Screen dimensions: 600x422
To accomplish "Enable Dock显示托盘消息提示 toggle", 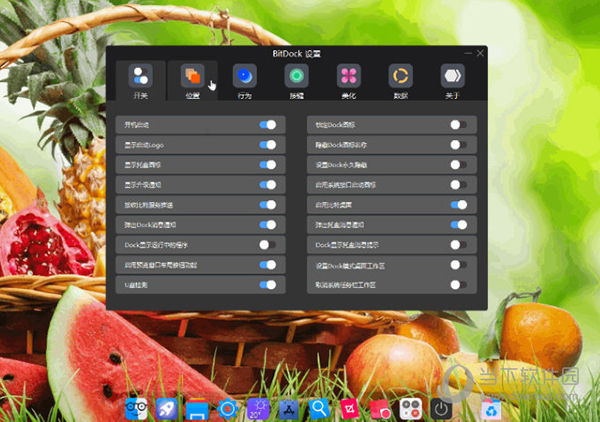I will pyautogui.click(x=459, y=245).
